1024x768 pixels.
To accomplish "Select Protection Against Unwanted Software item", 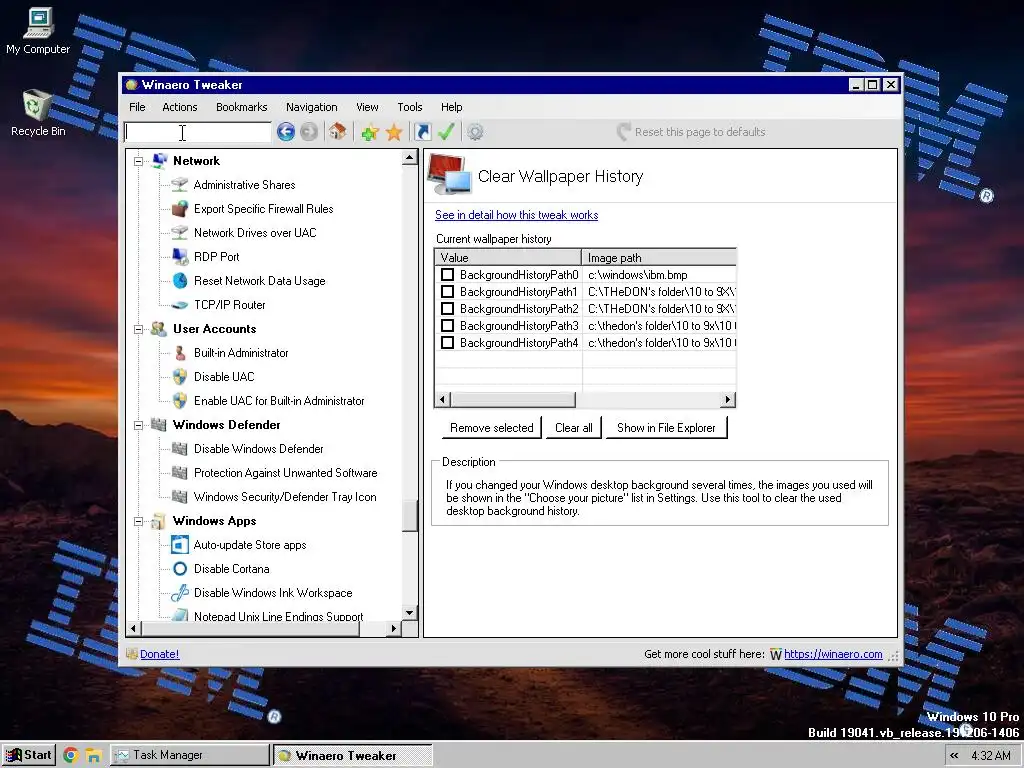I will pyautogui.click(x=285, y=473).
